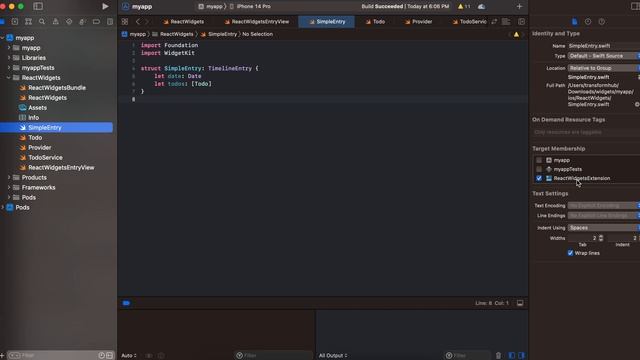The image size is (640, 360).
Task: Click the Name field SimpleEntry.swift
Action: [x=604, y=46]
